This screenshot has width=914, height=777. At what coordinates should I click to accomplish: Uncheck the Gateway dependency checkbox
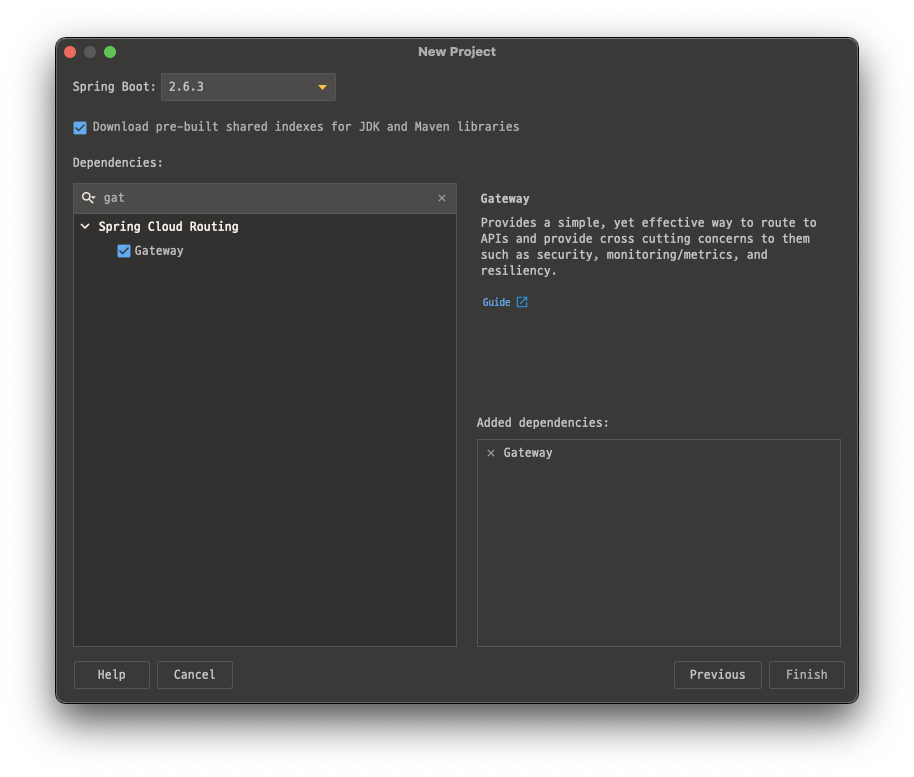[x=124, y=251]
